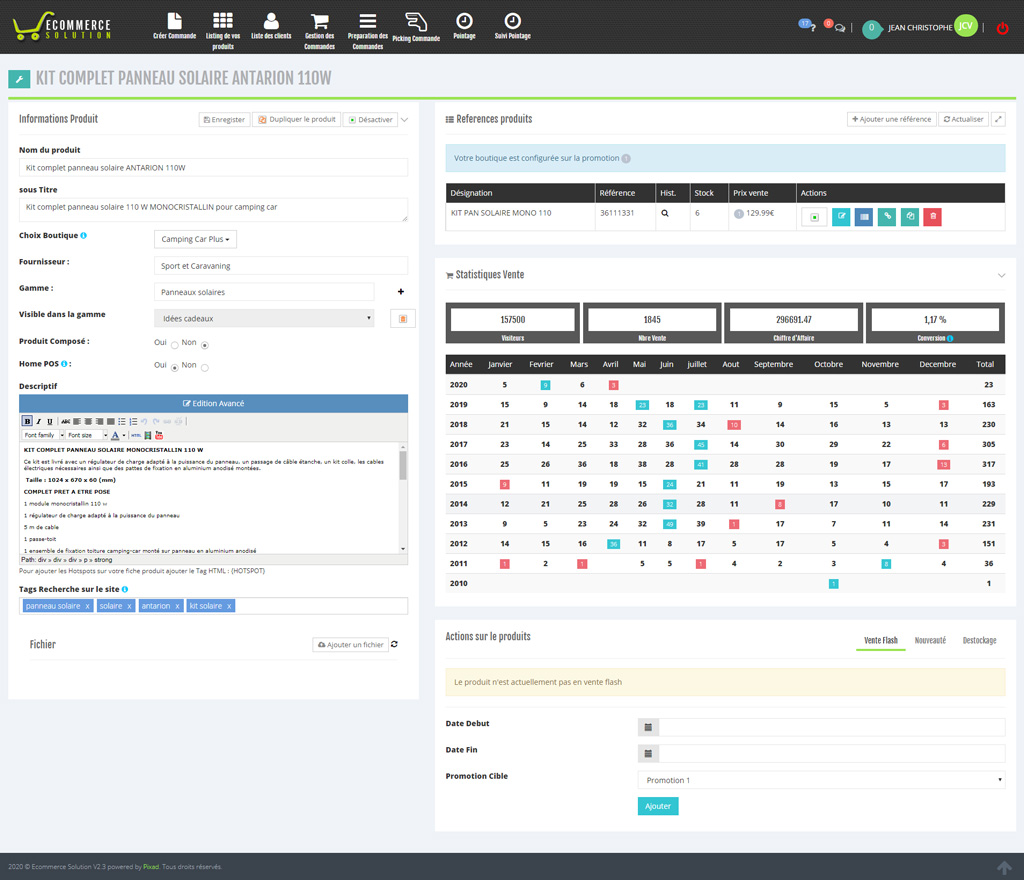Open the Picking Commande scanner icon
Image resolution: width=1024 pixels, height=880 pixels.
(x=416, y=21)
